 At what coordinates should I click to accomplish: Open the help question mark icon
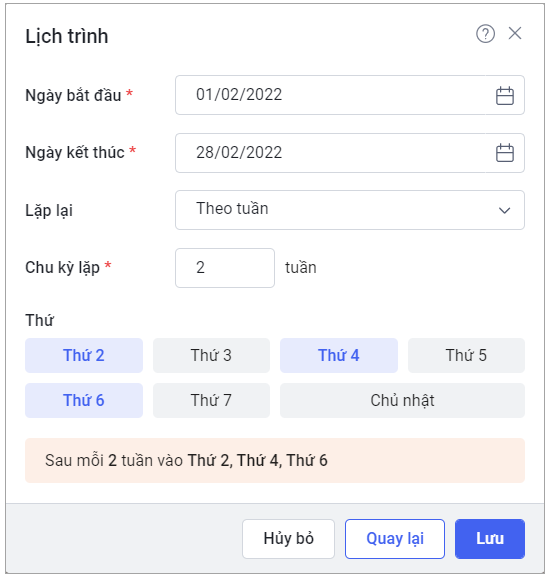pyautogui.click(x=485, y=34)
